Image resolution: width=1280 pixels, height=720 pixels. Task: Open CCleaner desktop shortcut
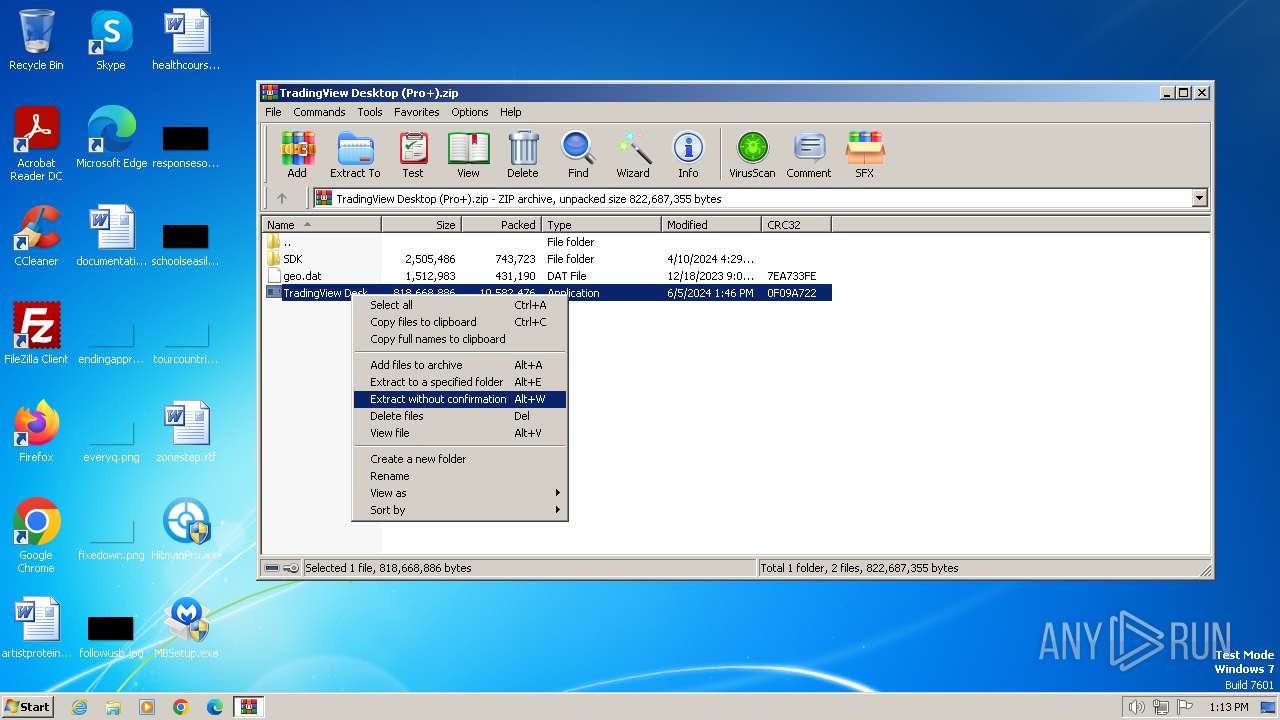[36, 237]
